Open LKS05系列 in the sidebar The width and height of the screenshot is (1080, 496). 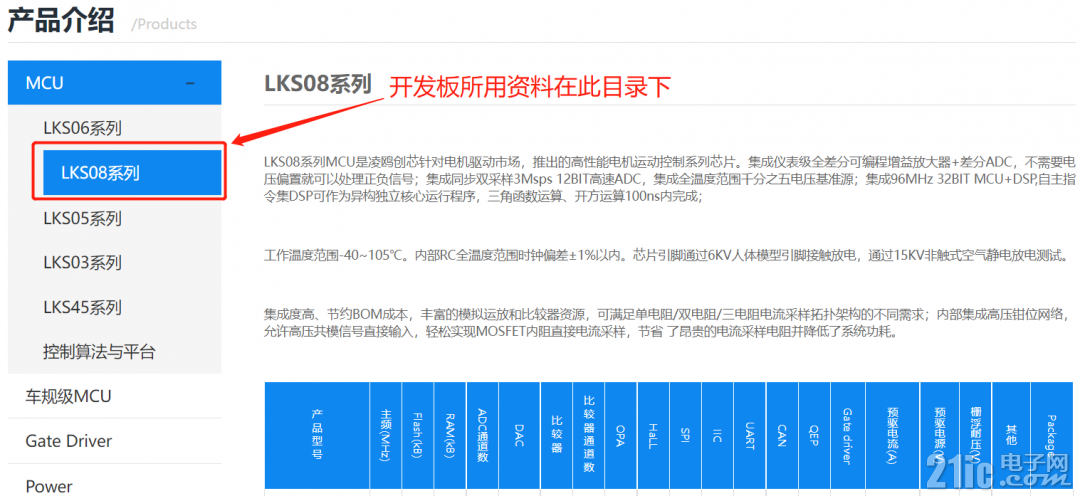83,218
